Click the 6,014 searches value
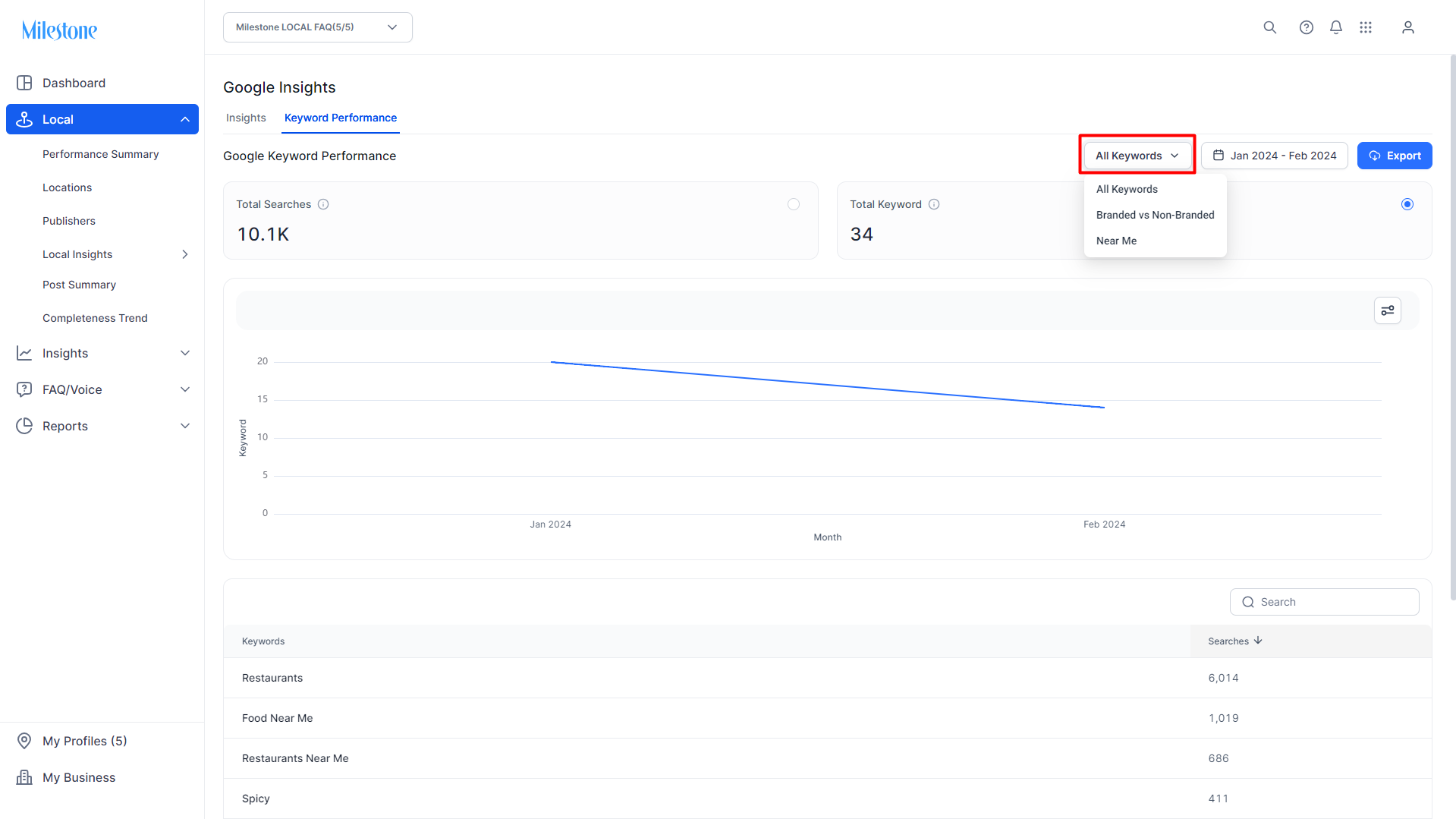 pos(1223,678)
